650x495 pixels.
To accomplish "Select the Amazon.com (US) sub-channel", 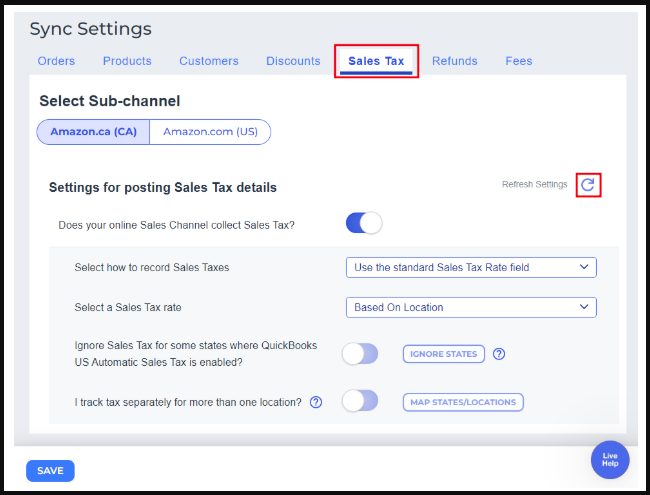I will 210,132.
